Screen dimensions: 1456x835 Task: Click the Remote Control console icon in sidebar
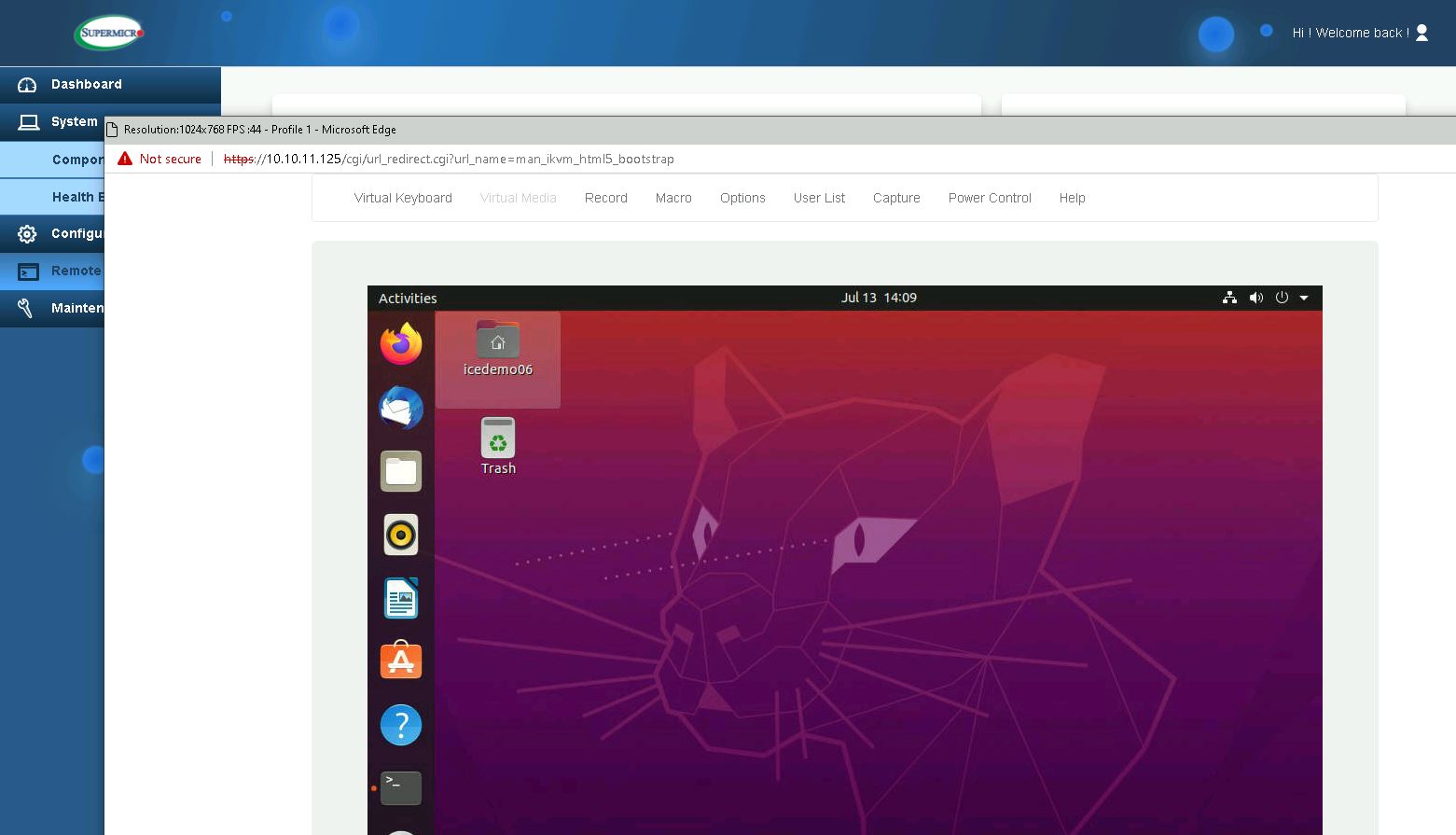click(x=29, y=271)
